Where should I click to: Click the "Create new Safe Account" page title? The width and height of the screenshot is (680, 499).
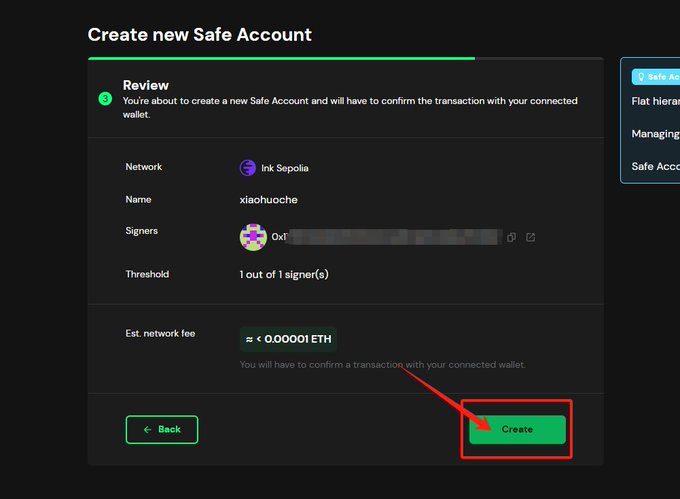(200, 35)
